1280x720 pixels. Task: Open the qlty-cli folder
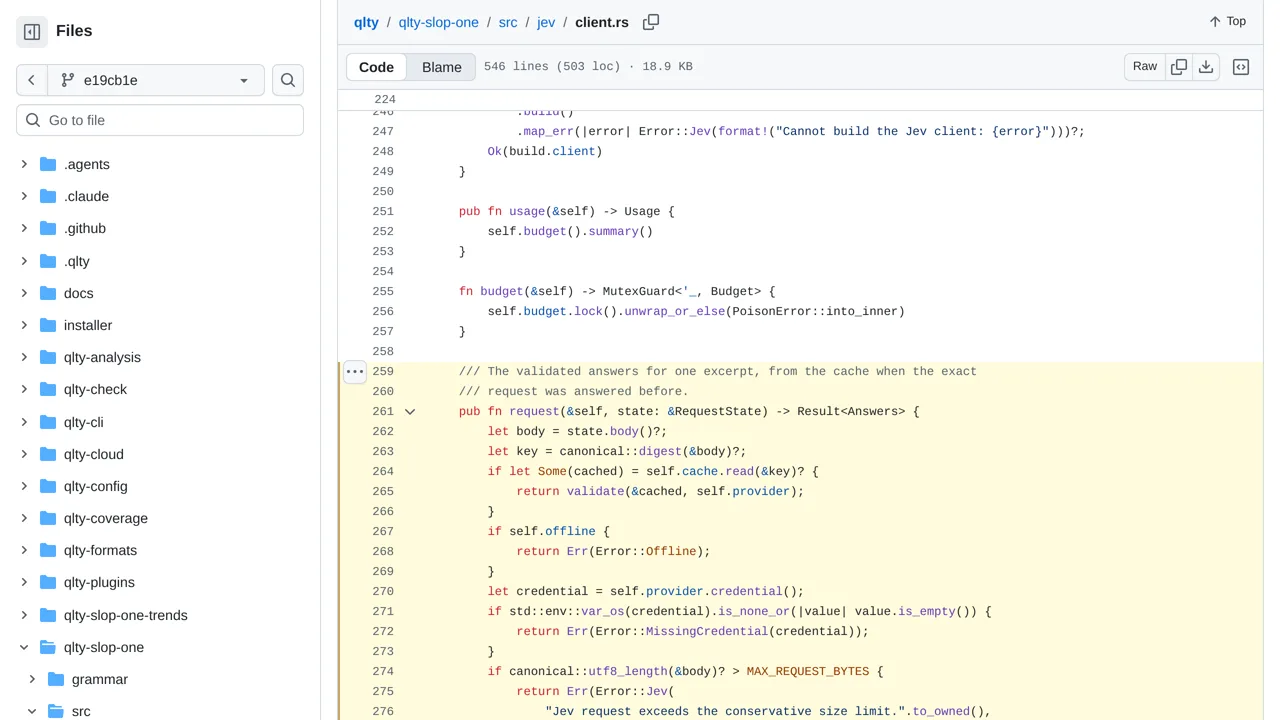[x=83, y=422]
